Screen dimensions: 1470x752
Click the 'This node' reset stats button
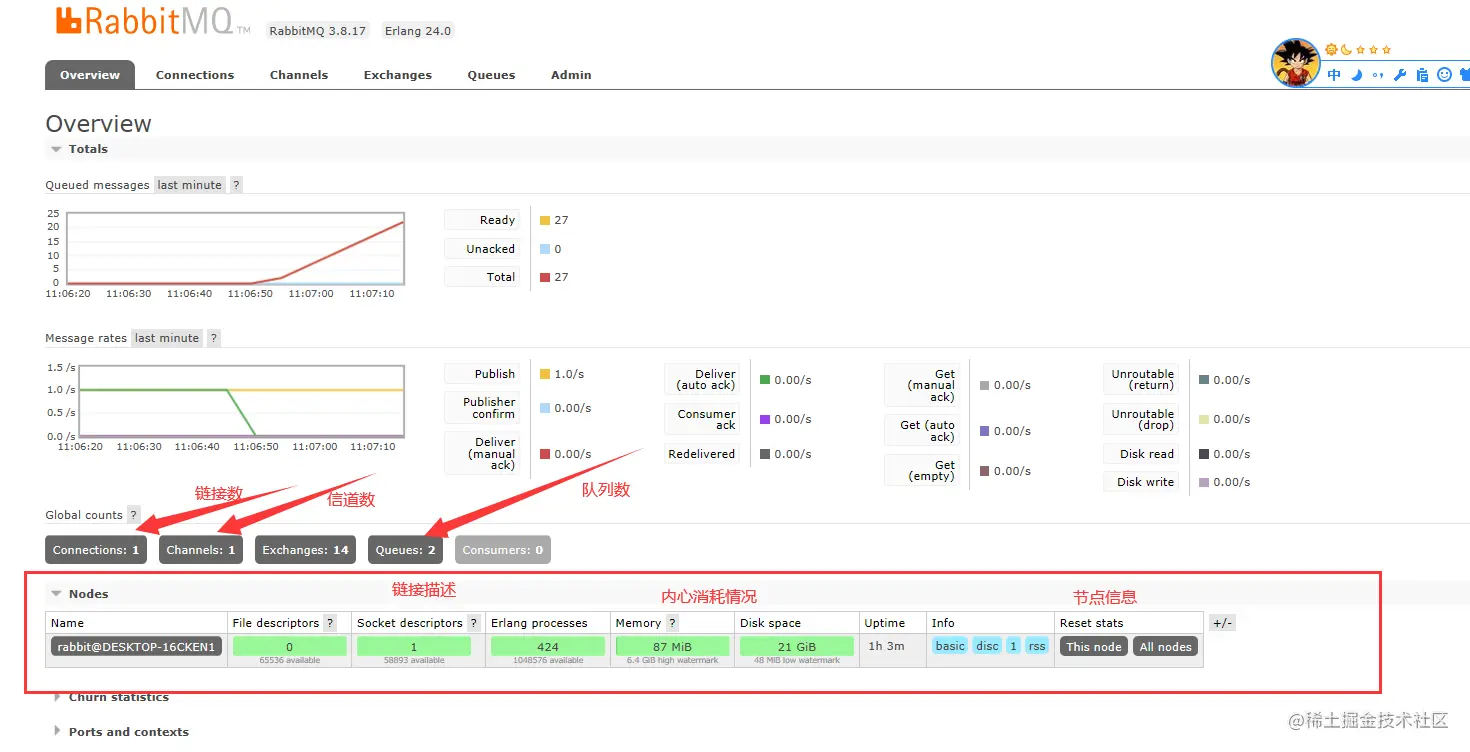(x=1094, y=647)
